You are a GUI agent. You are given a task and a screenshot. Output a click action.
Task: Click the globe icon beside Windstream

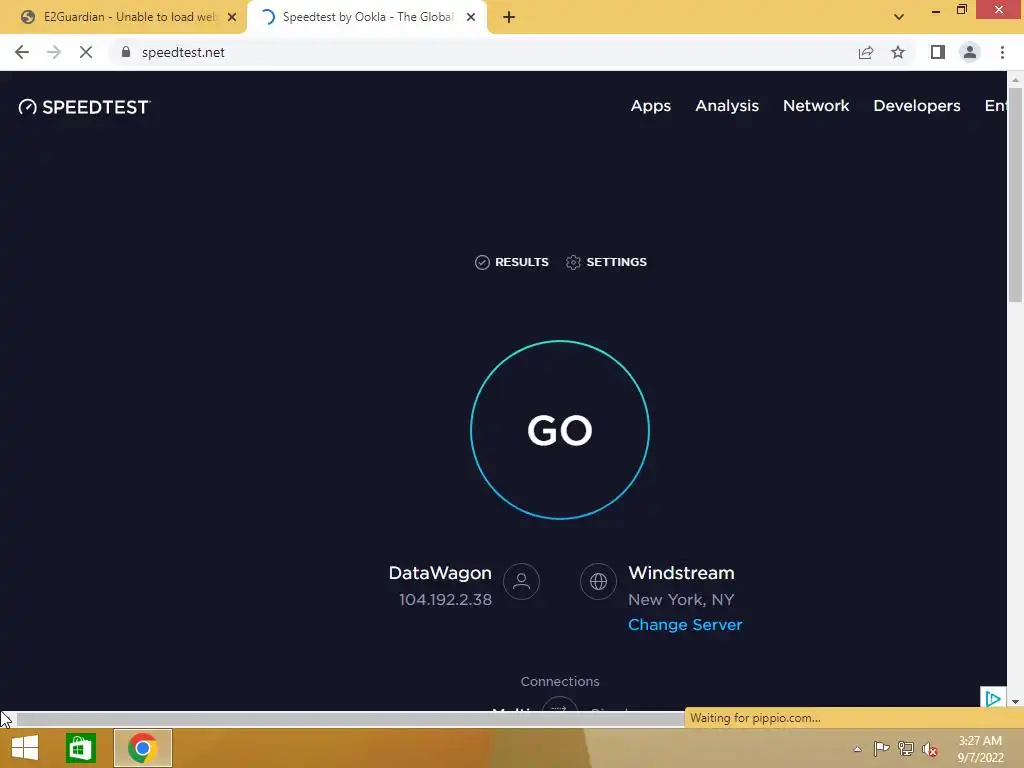tap(598, 581)
